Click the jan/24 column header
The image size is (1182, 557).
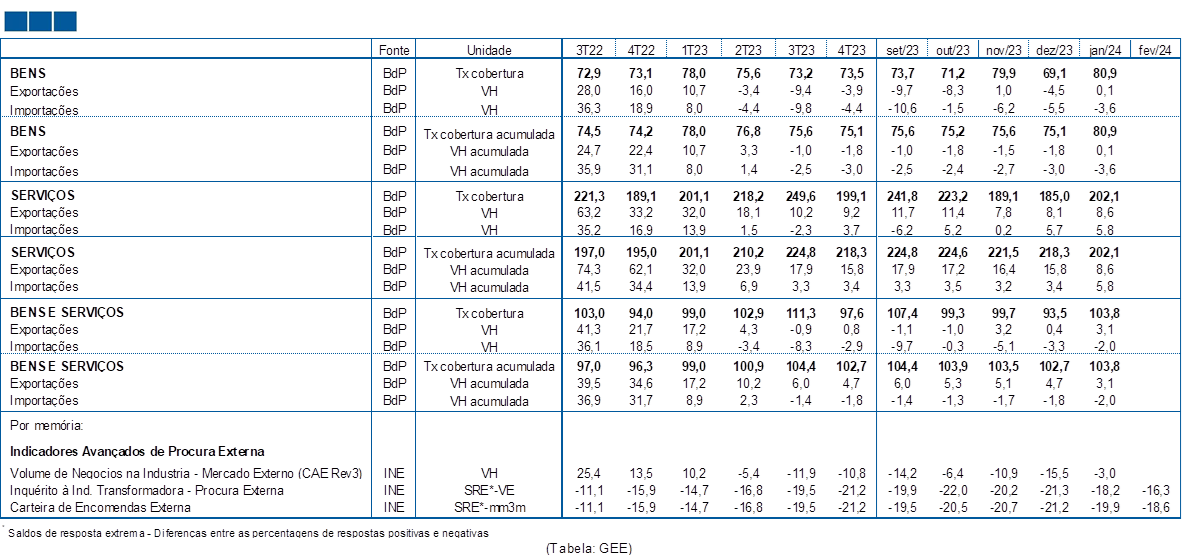(1105, 50)
